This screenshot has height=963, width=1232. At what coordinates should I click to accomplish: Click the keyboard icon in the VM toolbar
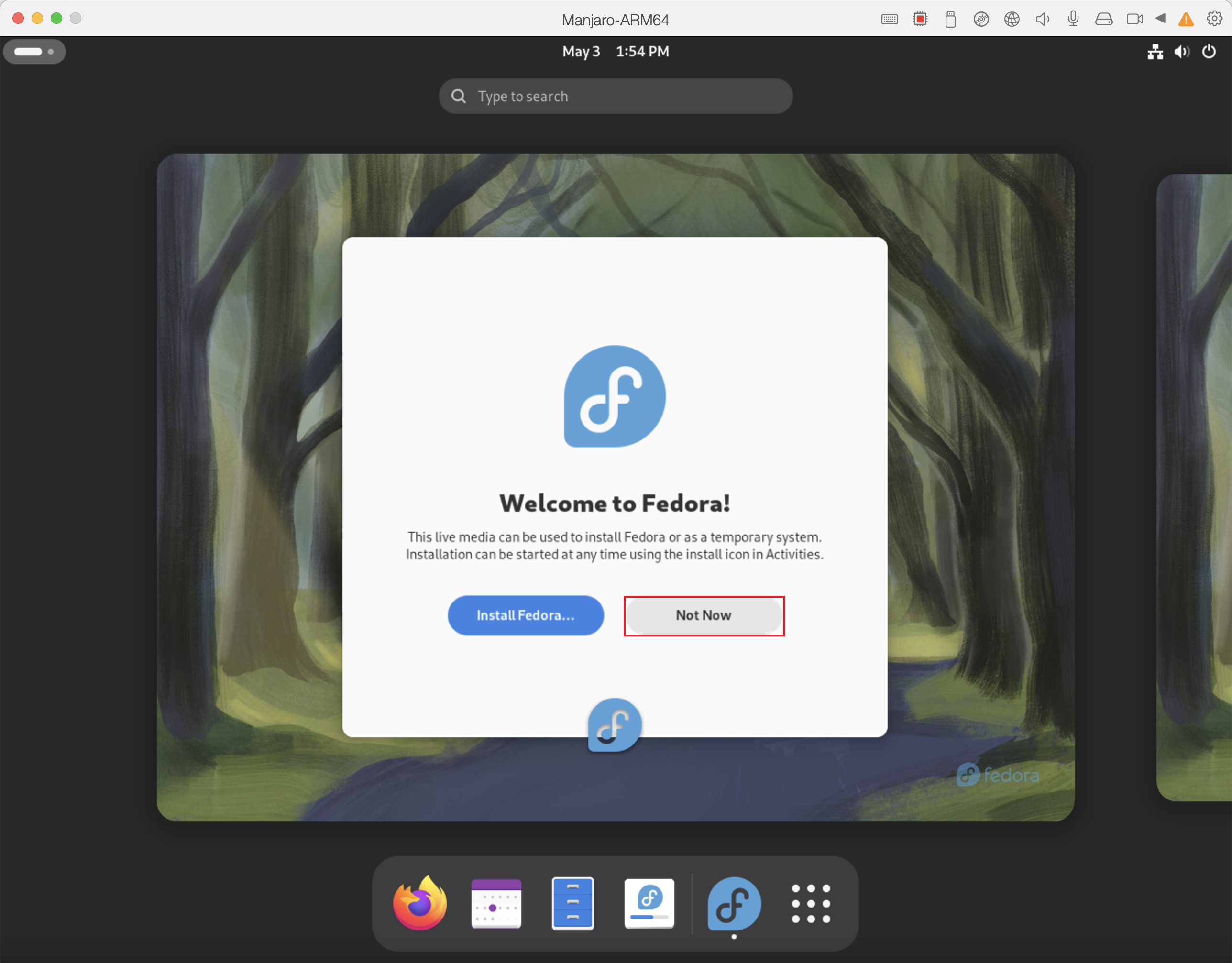click(x=890, y=19)
